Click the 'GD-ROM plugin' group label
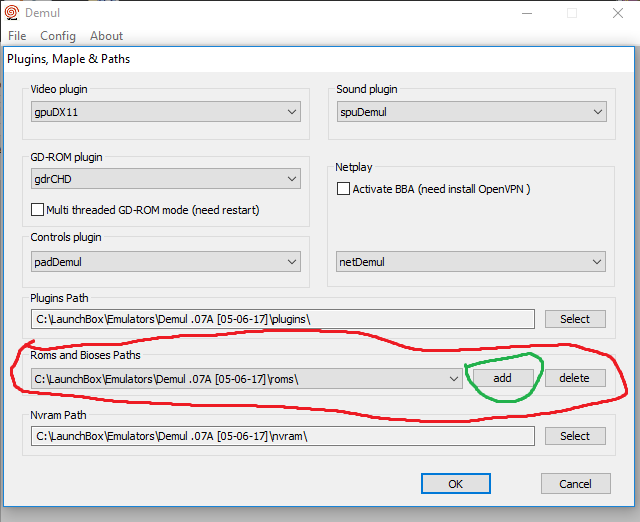This screenshot has width=640, height=522. point(66,157)
